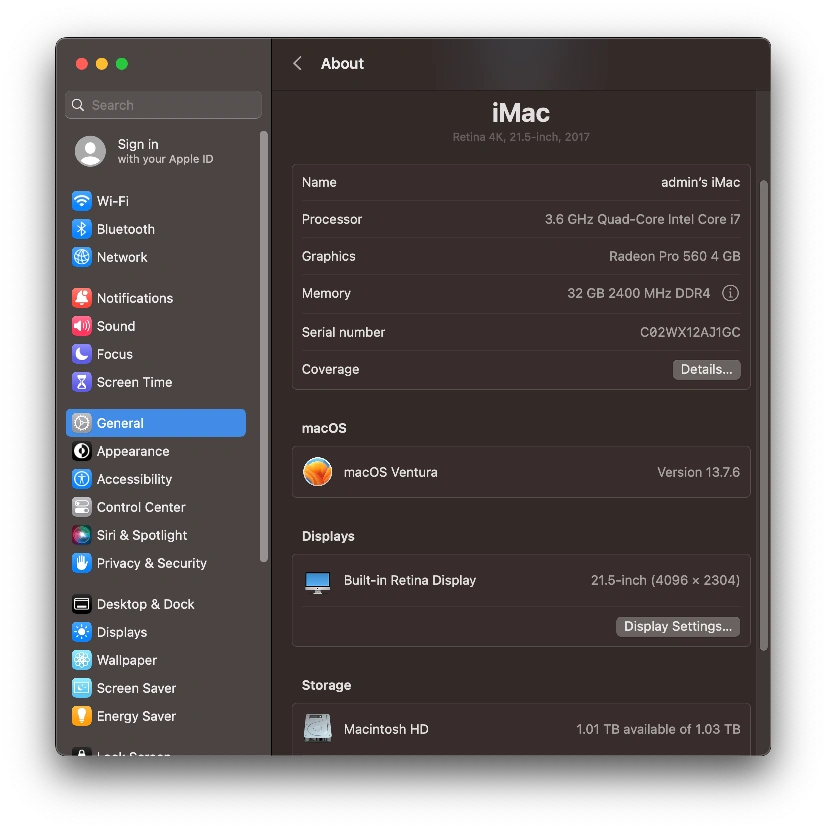The image size is (827, 830).
Task: Click the Macintosh HD storage row
Action: (x=520, y=729)
